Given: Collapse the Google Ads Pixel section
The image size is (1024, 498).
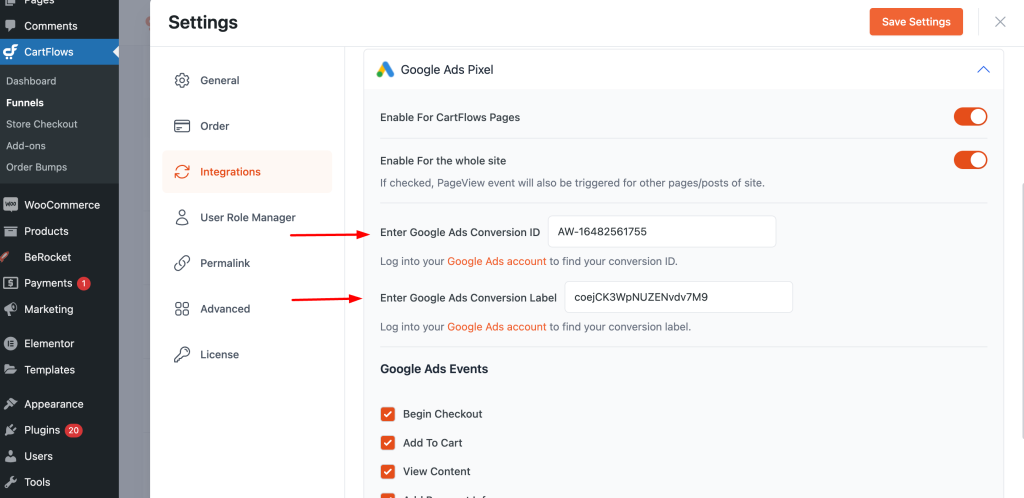Looking at the screenshot, I should point(982,70).
